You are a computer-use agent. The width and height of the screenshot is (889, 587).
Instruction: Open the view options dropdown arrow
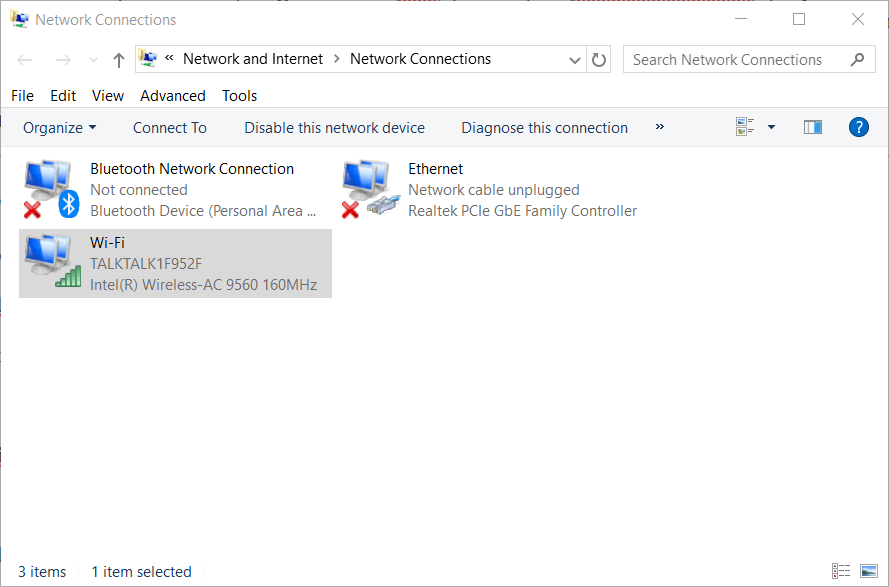[771, 127]
